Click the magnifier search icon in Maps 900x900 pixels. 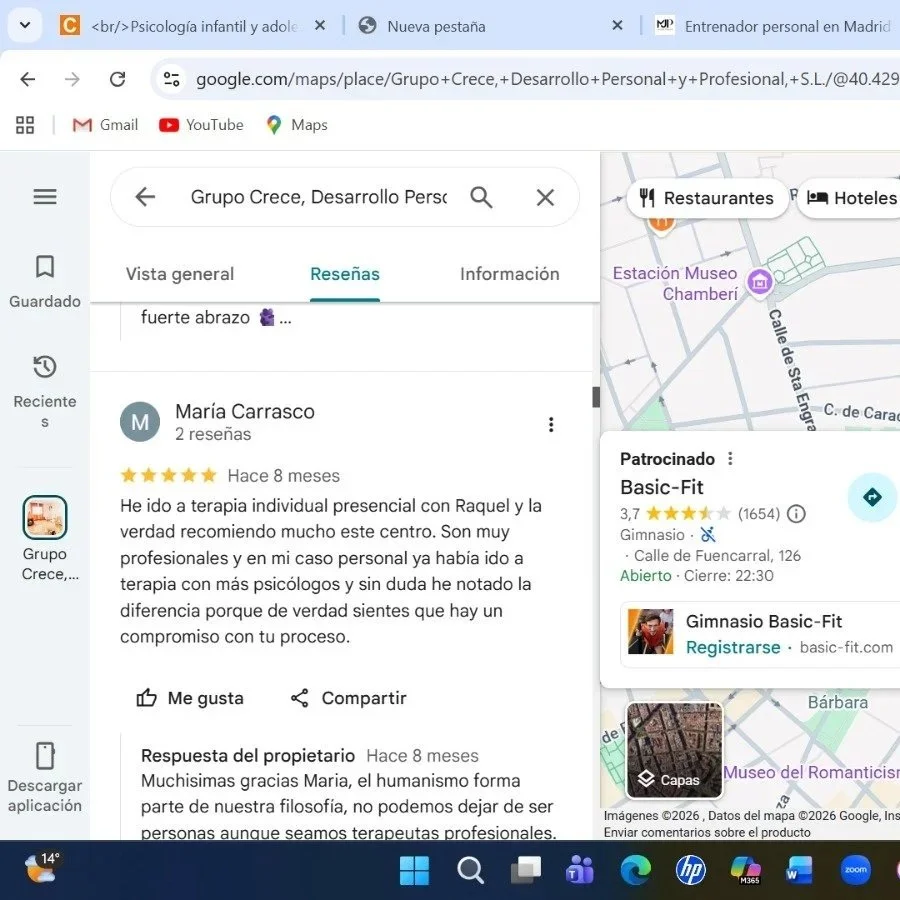[481, 197]
